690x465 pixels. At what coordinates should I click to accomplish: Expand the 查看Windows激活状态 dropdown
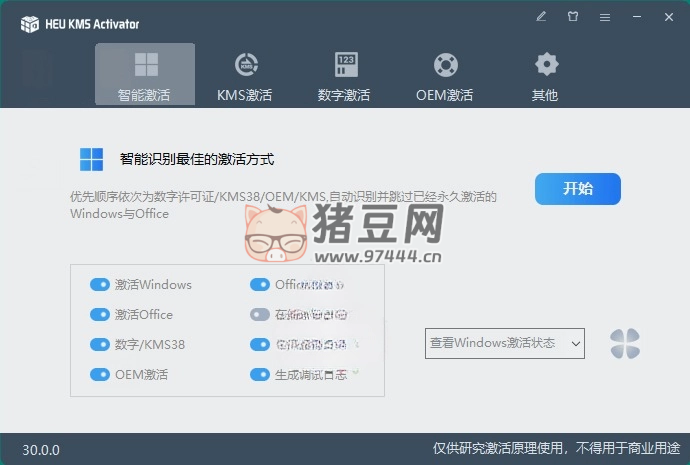coord(505,343)
